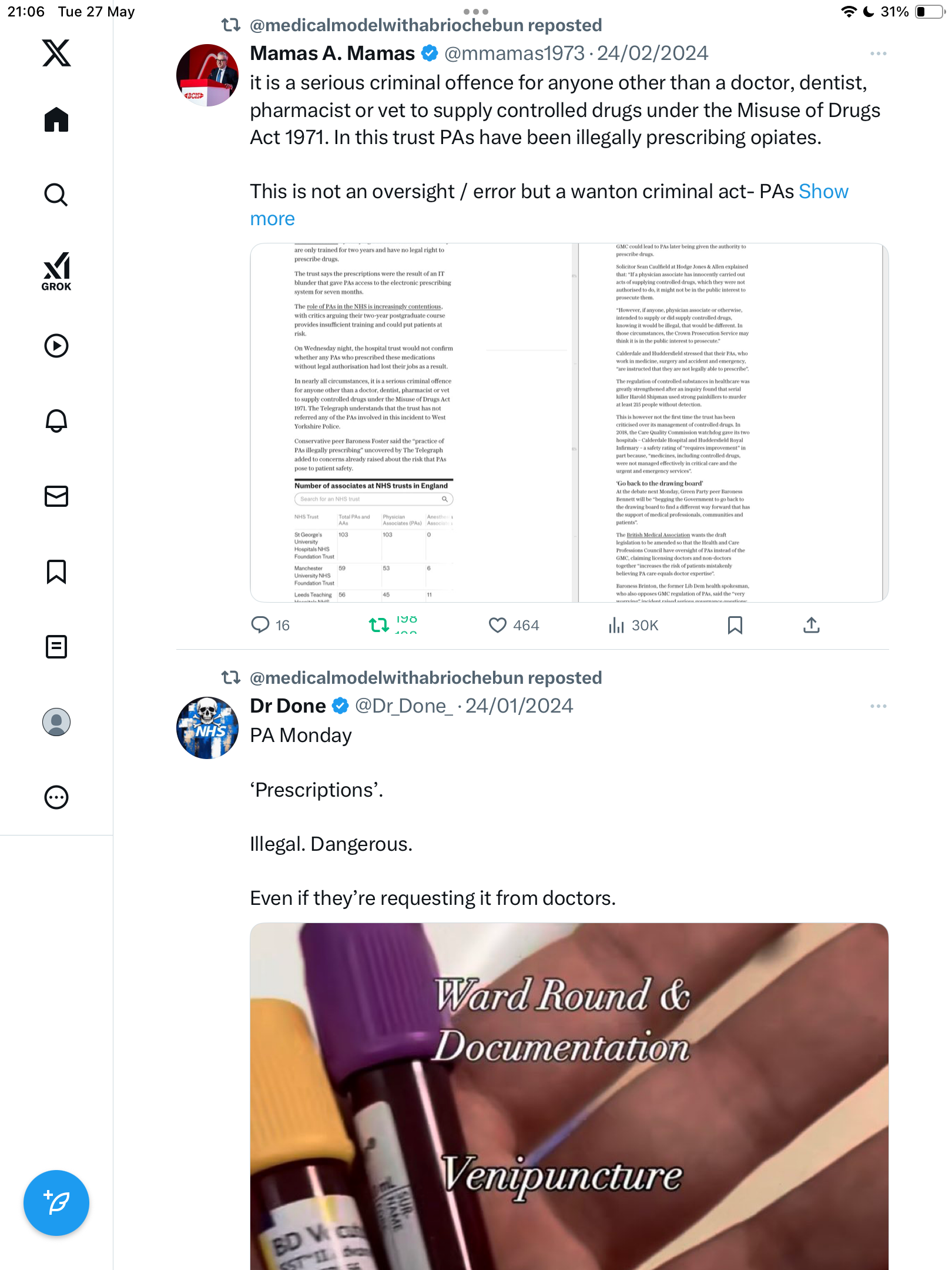Open Bookmarks in the sidebar
Image resolution: width=952 pixels, height=1270 pixels.
pyautogui.click(x=56, y=571)
